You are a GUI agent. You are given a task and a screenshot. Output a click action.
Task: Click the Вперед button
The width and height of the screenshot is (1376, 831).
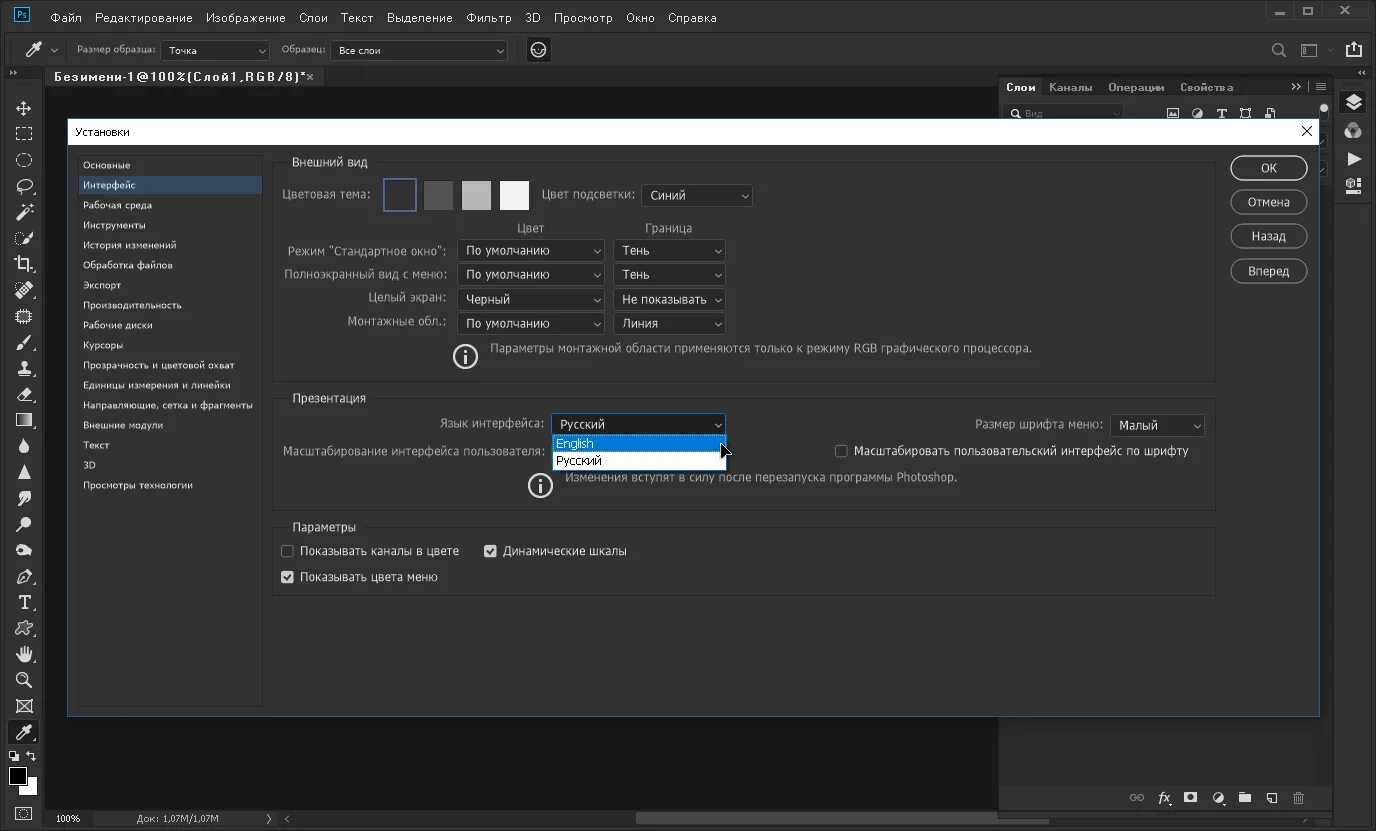pos(1269,271)
